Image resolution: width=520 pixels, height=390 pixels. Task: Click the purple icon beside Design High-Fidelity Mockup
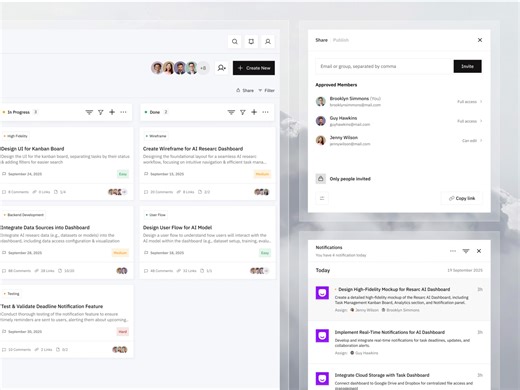click(x=322, y=293)
